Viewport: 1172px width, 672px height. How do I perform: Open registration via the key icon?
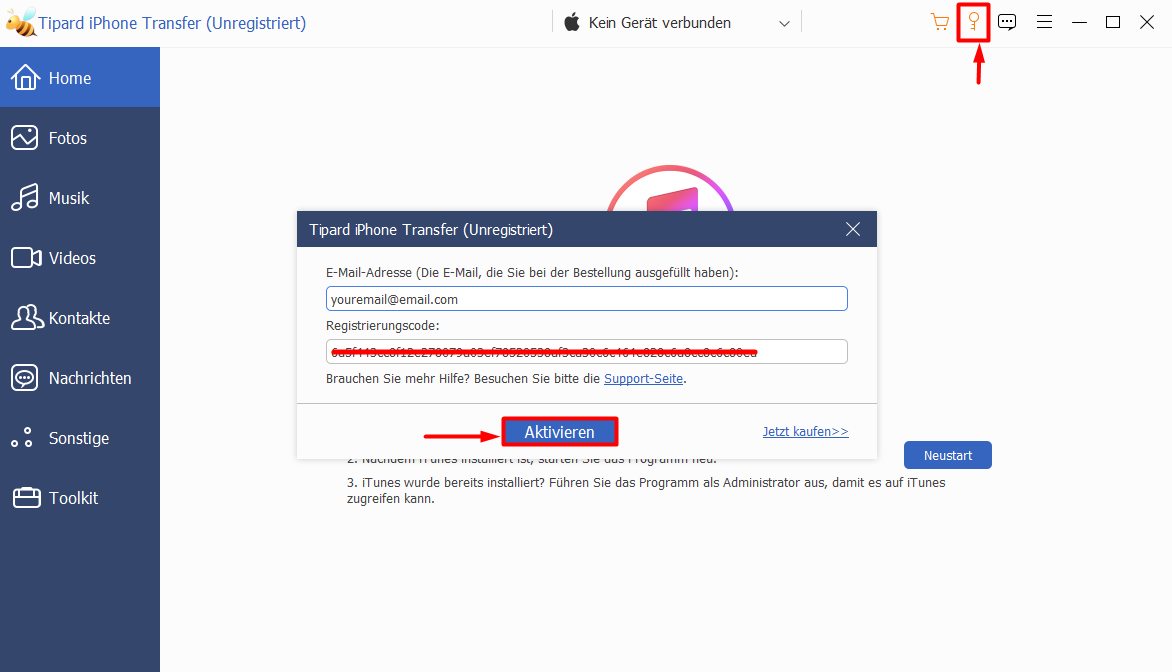(x=973, y=22)
